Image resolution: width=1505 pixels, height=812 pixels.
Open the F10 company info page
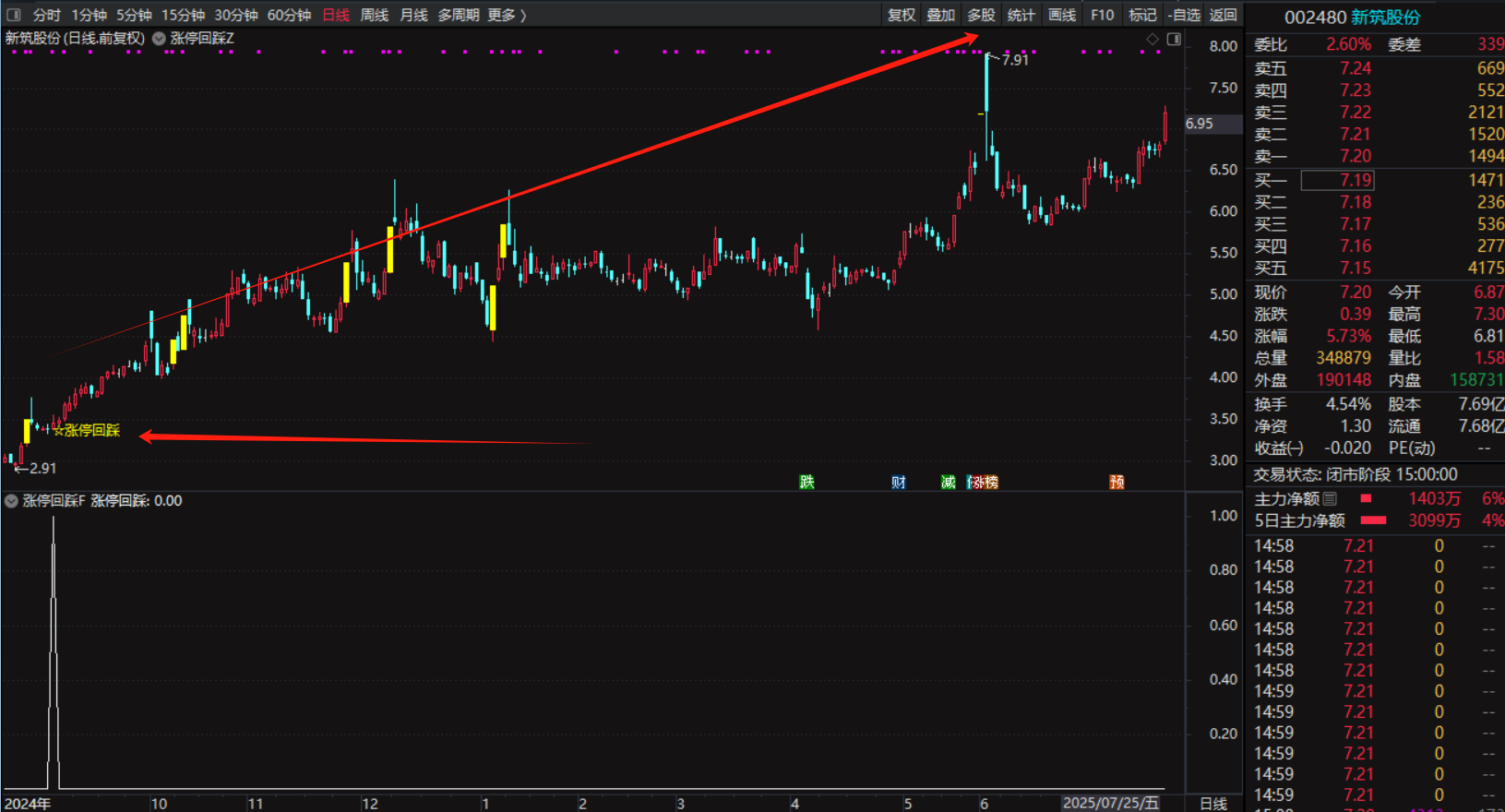(x=1102, y=15)
